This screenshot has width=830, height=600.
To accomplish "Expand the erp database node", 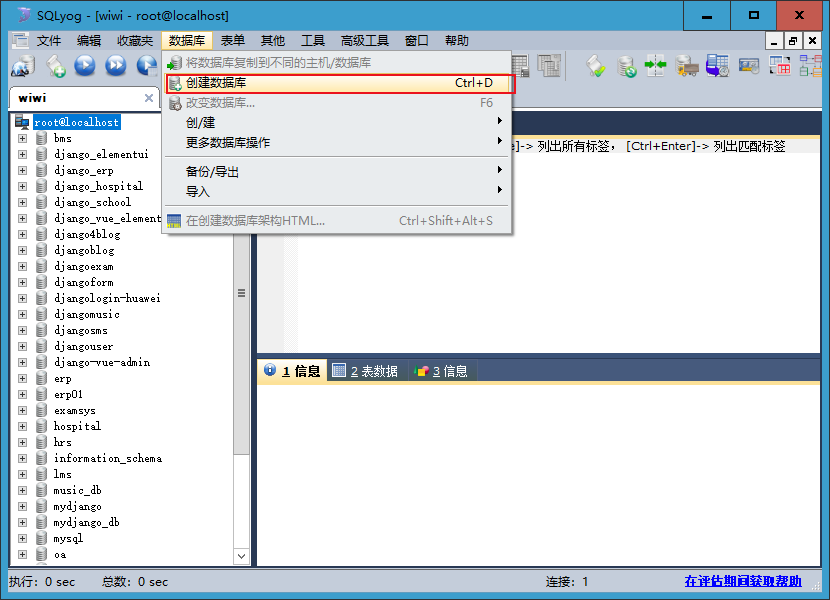I will (22, 378).
